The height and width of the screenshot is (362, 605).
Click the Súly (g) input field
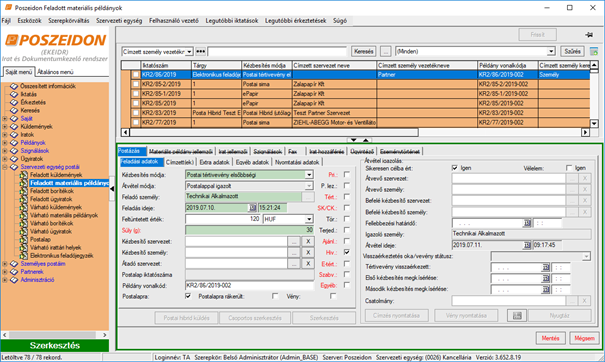click(x=250, y=230)
